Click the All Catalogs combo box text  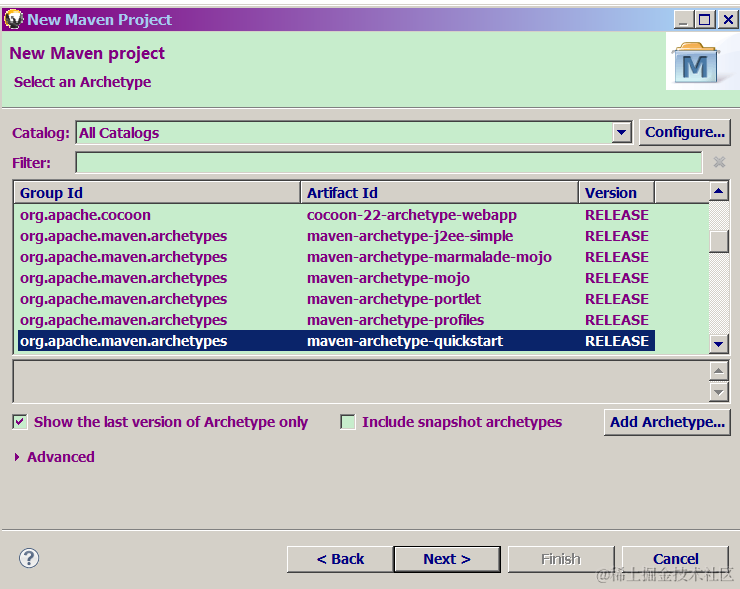(x=119, y=133)
